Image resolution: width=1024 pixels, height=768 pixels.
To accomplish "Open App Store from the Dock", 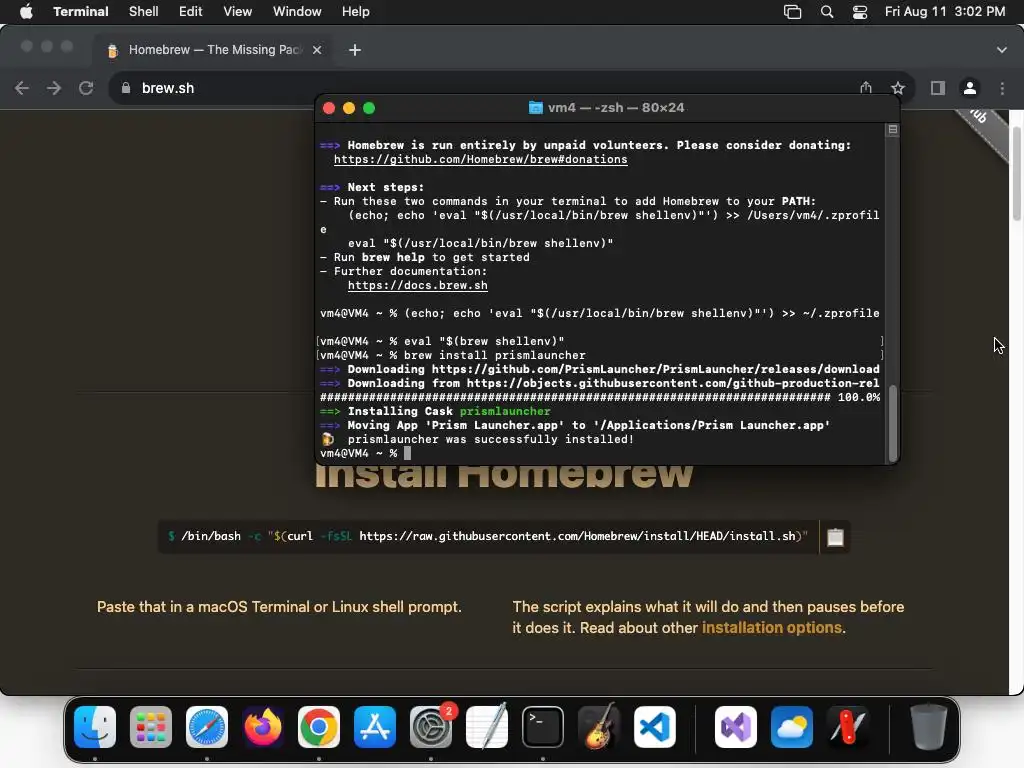I will pos(375,726).
